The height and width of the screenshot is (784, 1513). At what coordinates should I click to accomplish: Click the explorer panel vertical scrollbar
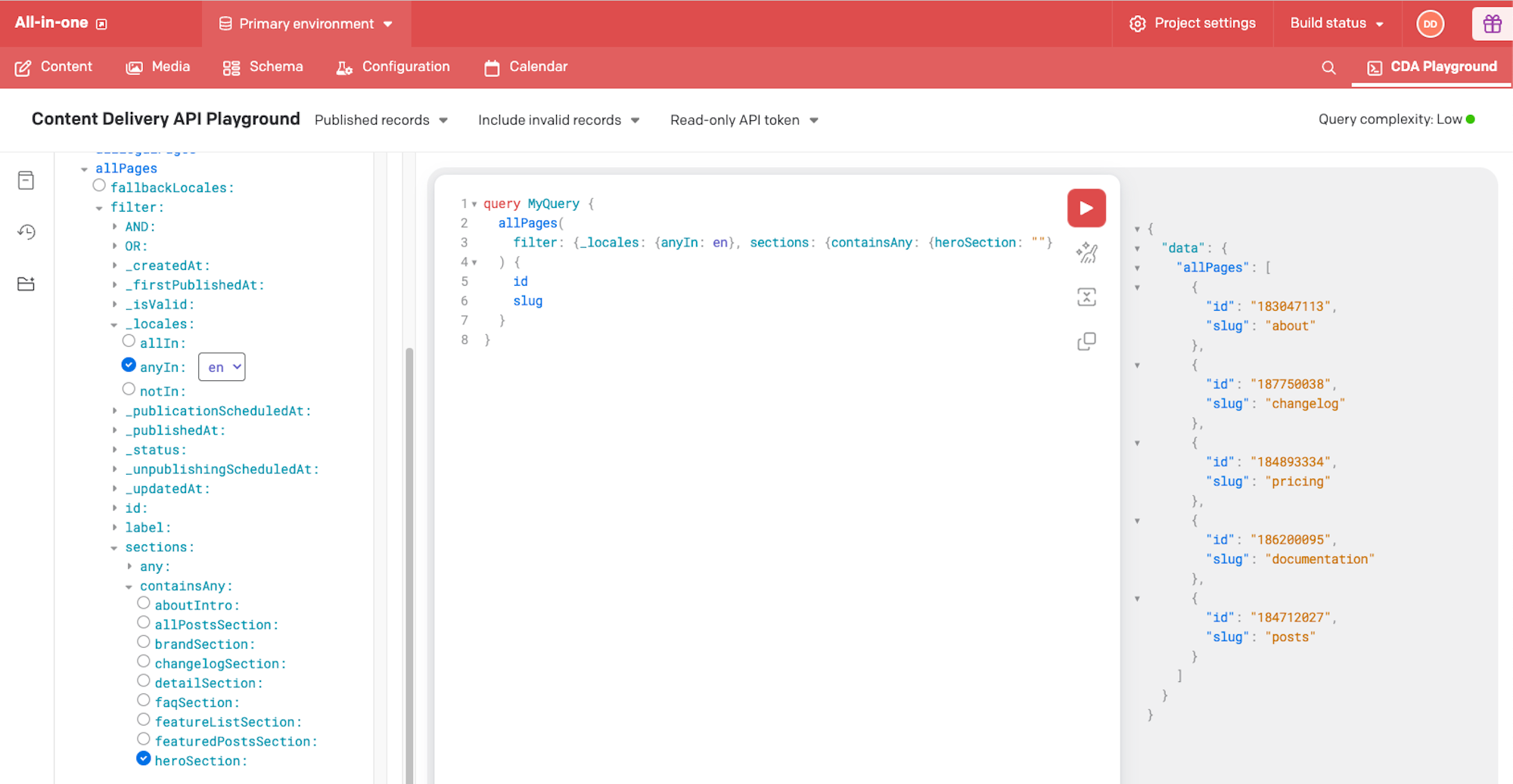(x=409, y=566)
